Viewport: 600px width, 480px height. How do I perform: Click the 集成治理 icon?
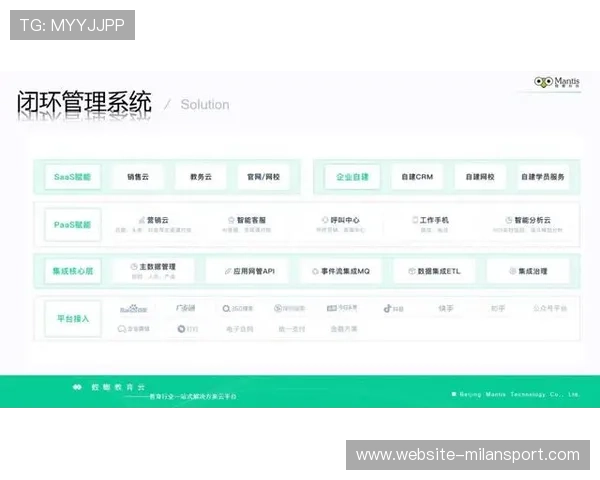click(x=512, y=271)
